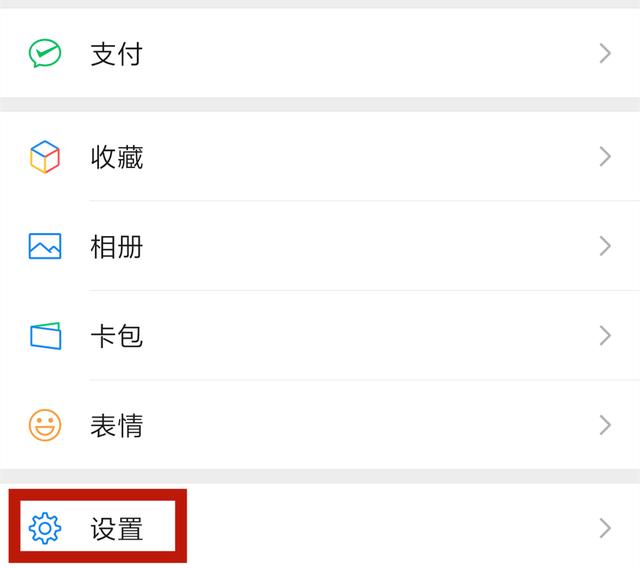Viewport: 640px width, 568px height.
Task: Select the 收藏 menu entry
Action: 116,157
